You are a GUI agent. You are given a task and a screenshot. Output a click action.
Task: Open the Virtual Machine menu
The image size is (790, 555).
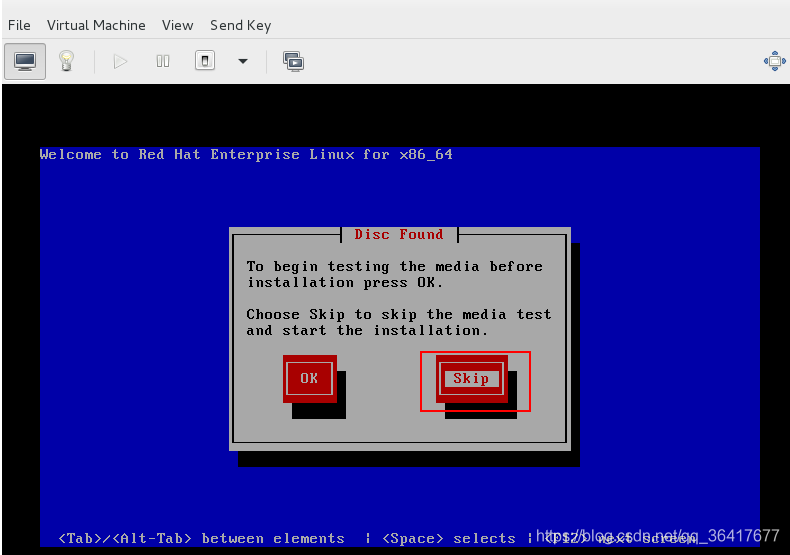(96, 25)
